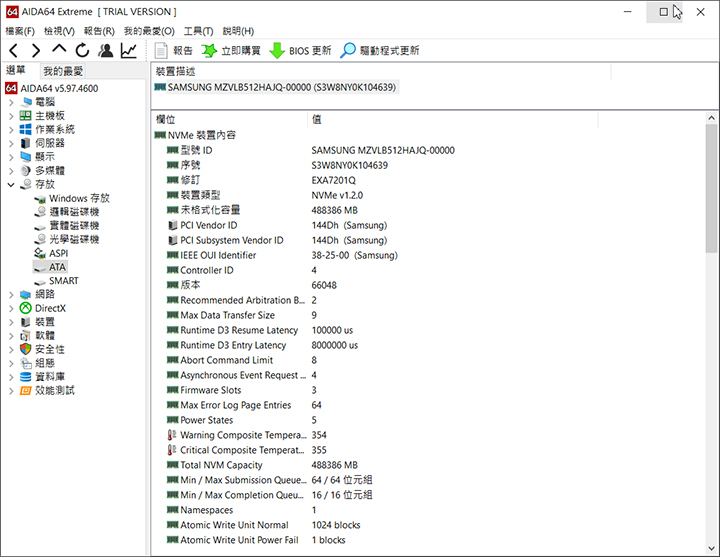Refresh the page with the circular arrow

(x=82, y=50)
